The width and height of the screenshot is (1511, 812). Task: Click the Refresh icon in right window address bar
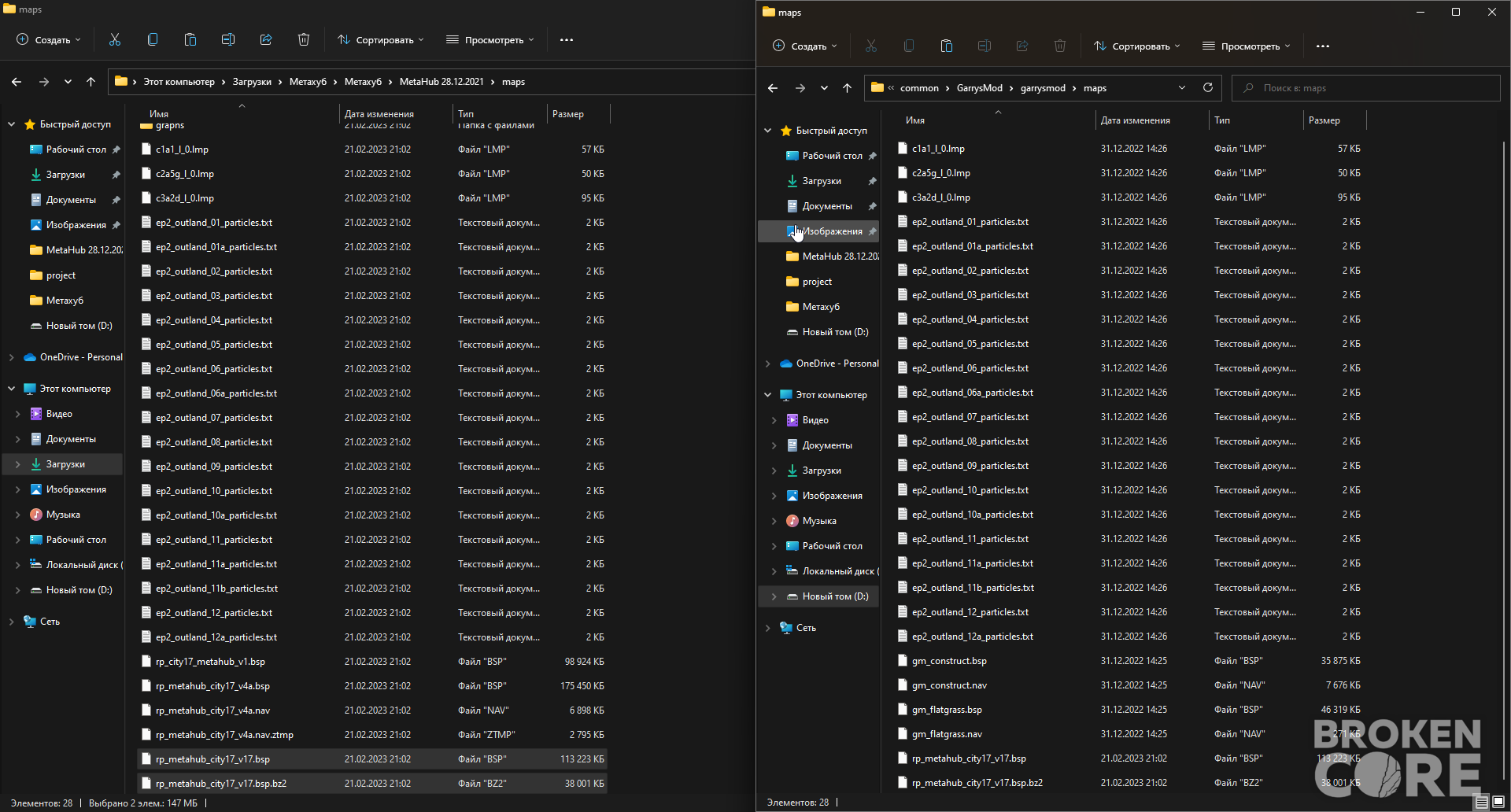[1208, 87]
